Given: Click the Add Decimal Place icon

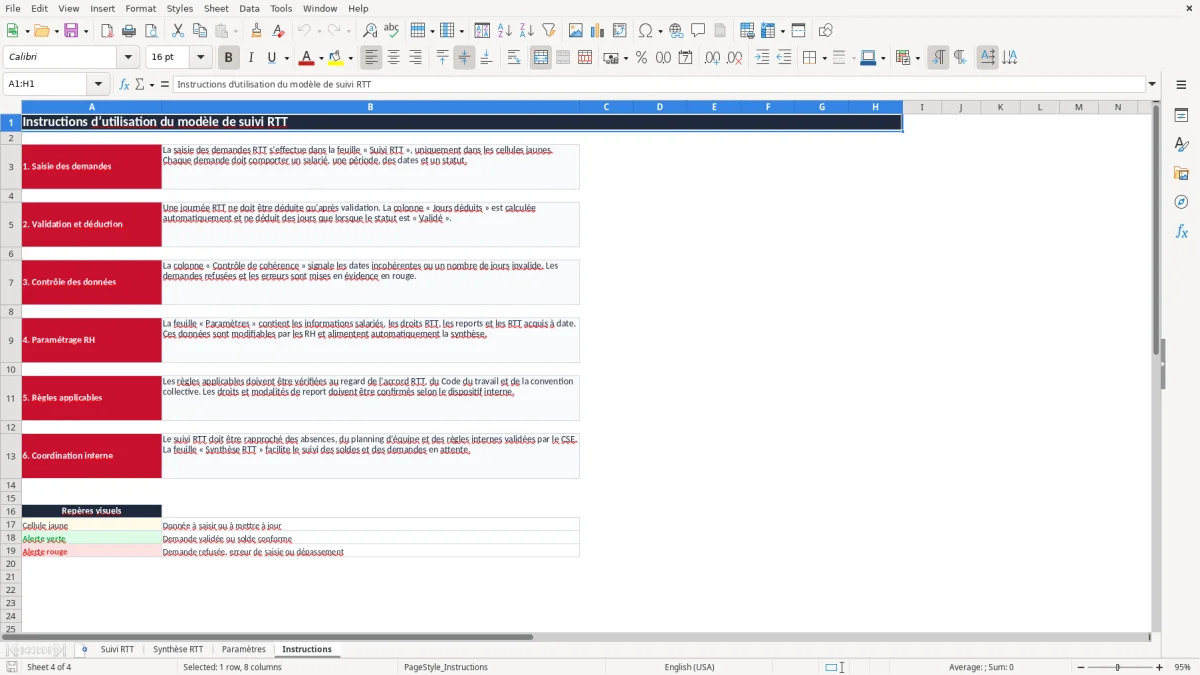Looking at the screenshot, I should click(x=712, y=58).
